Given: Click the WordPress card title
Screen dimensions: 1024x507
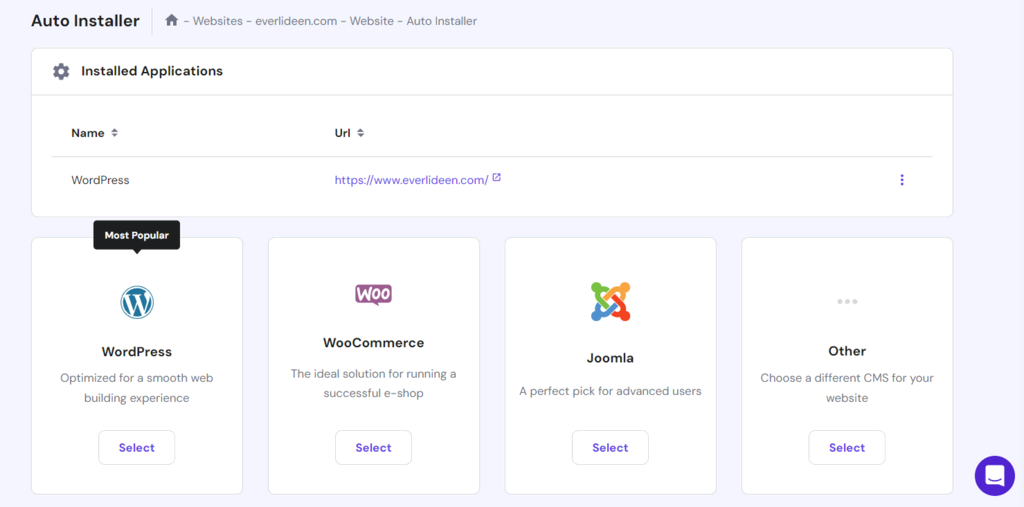Looking at the screenshot, I should [x=136, y=352].
